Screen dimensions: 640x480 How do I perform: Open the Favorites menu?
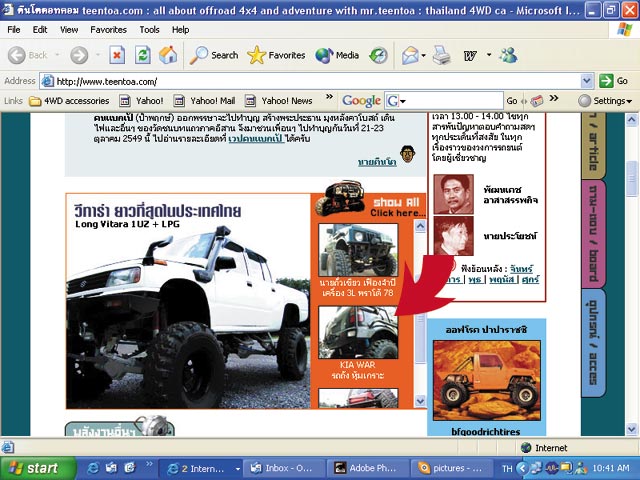point(108,30)
